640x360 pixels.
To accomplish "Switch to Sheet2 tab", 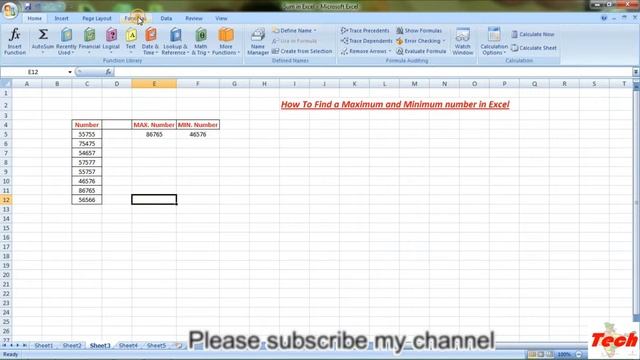I will (x=72, y=346).
